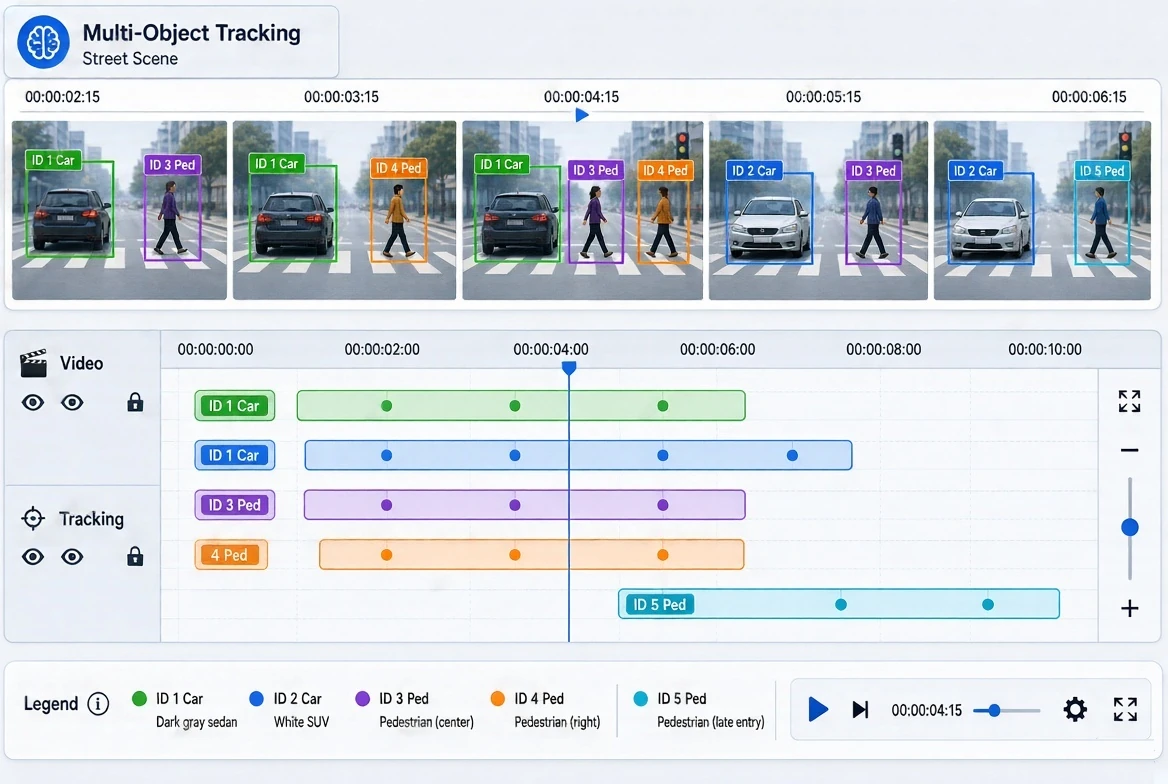
Task: Click first keyframe on green ID 1 Car track
Action: coord(387,406)
